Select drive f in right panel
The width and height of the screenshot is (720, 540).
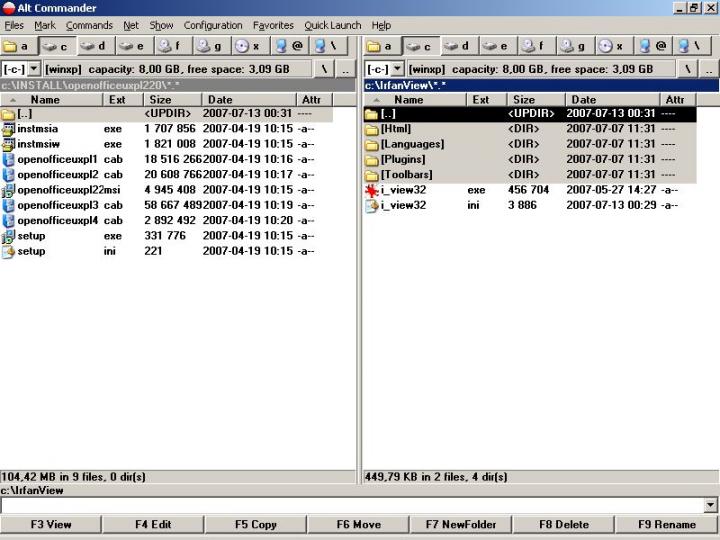point(535,46)
